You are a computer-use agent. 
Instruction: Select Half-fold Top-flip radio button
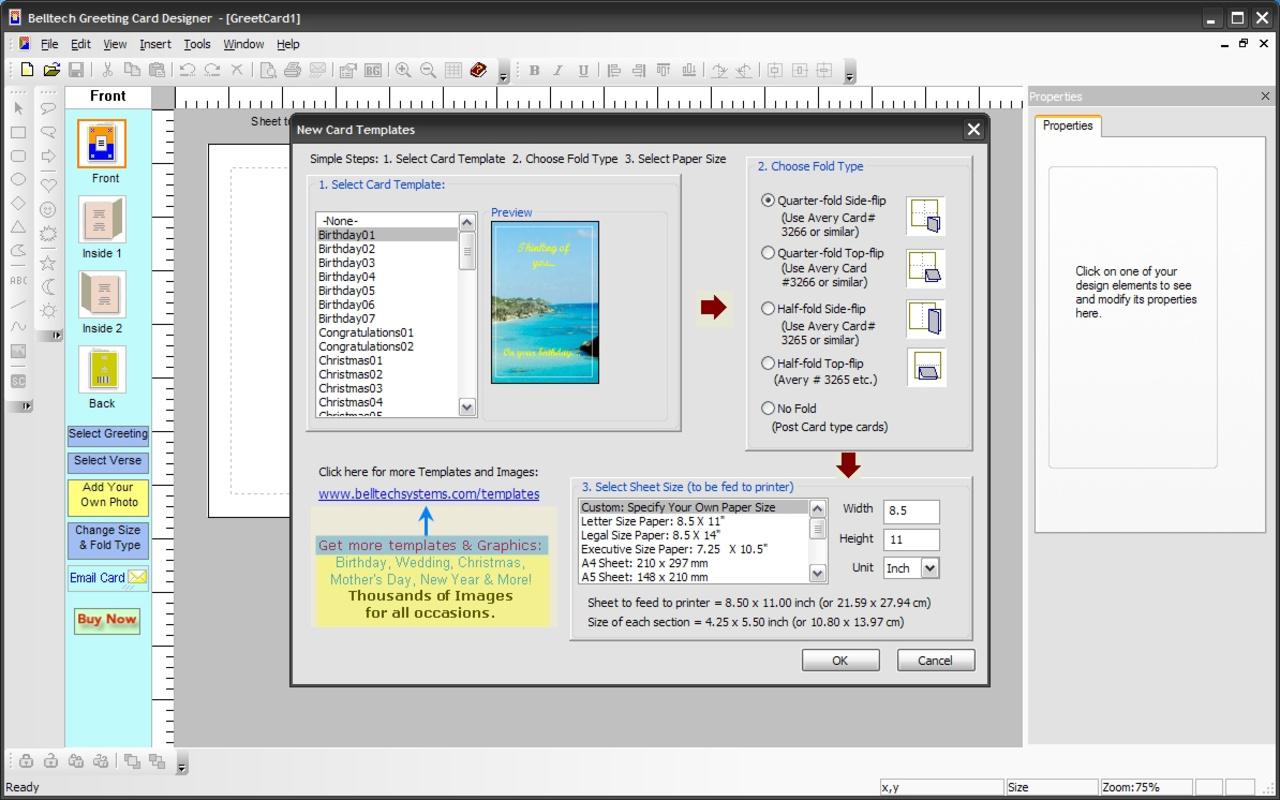point(768,364)
